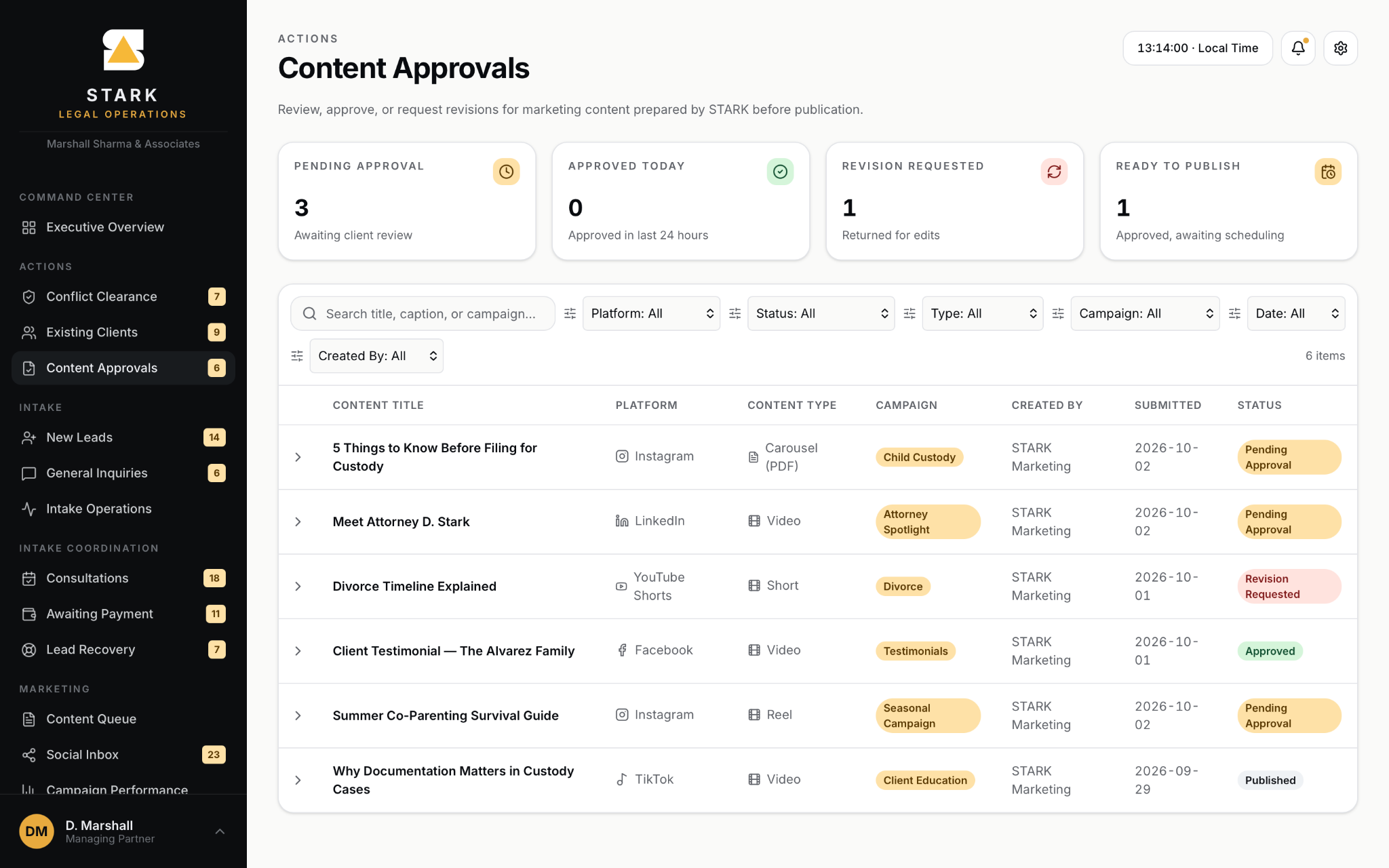Viewport: 1389px width, 868px height.
Task: Click the filter icon beside Platform dropdown
Action: pyautogui.click(x=570, y=313)
